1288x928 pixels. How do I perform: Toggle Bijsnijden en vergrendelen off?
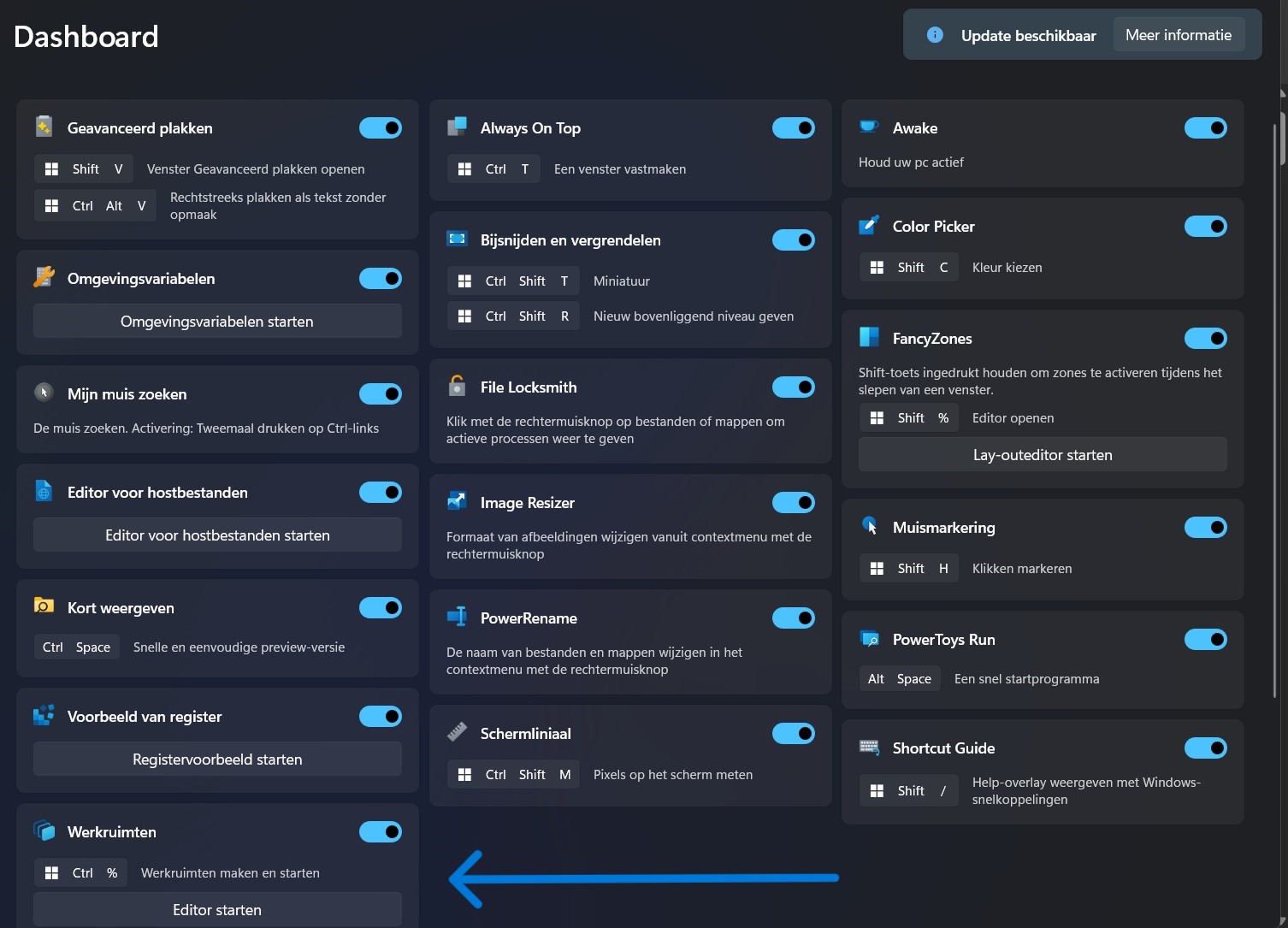(794, 239)
